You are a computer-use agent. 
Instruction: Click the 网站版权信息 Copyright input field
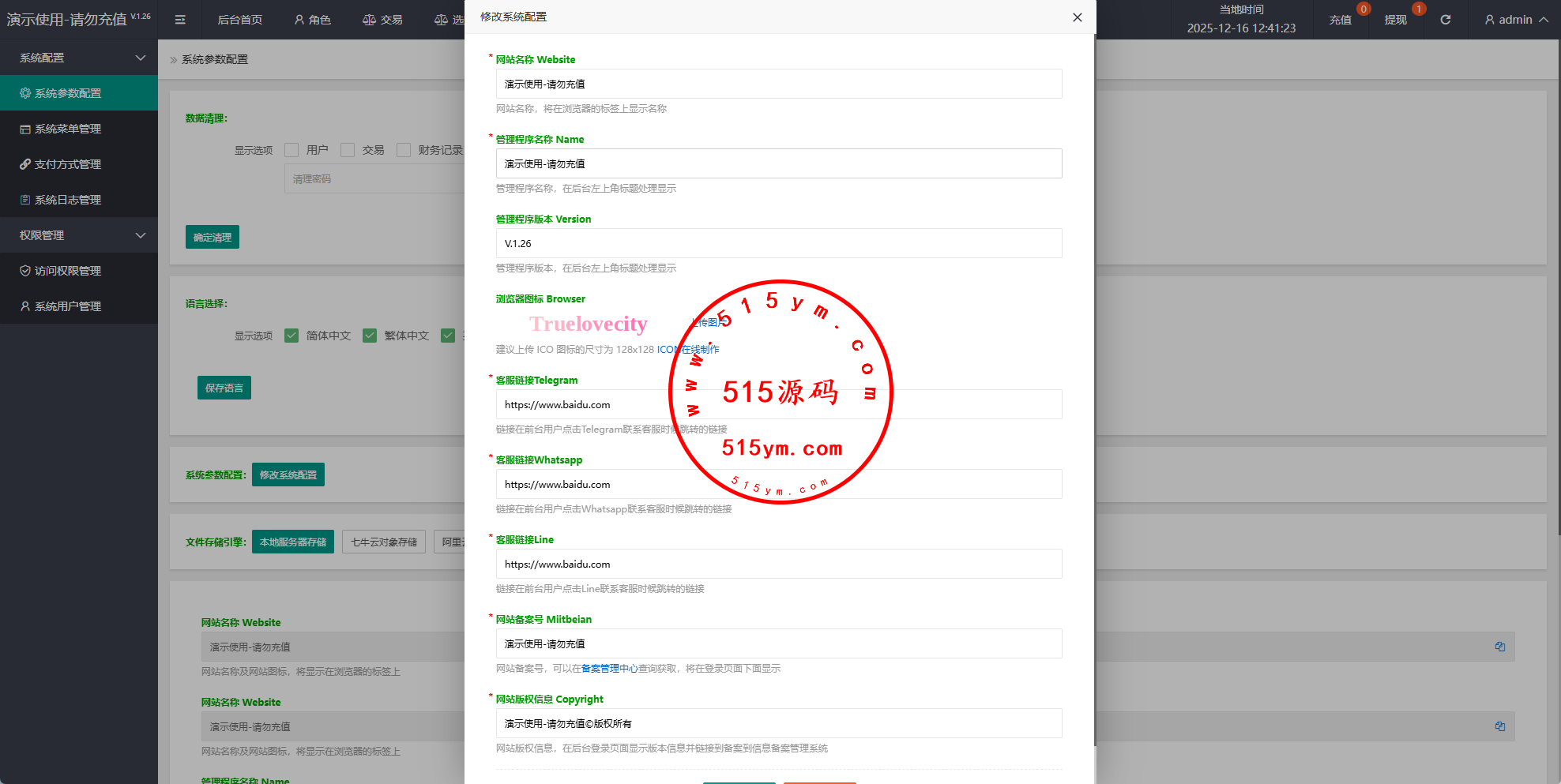779,723
